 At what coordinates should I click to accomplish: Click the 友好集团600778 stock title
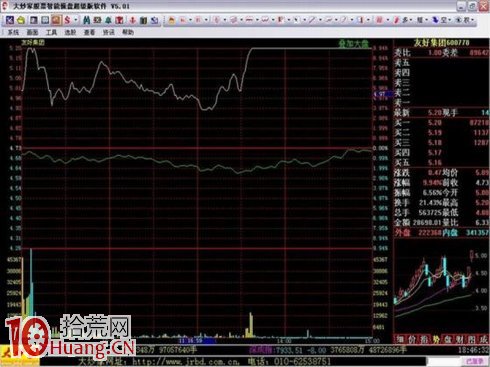(x=441, y=43)
